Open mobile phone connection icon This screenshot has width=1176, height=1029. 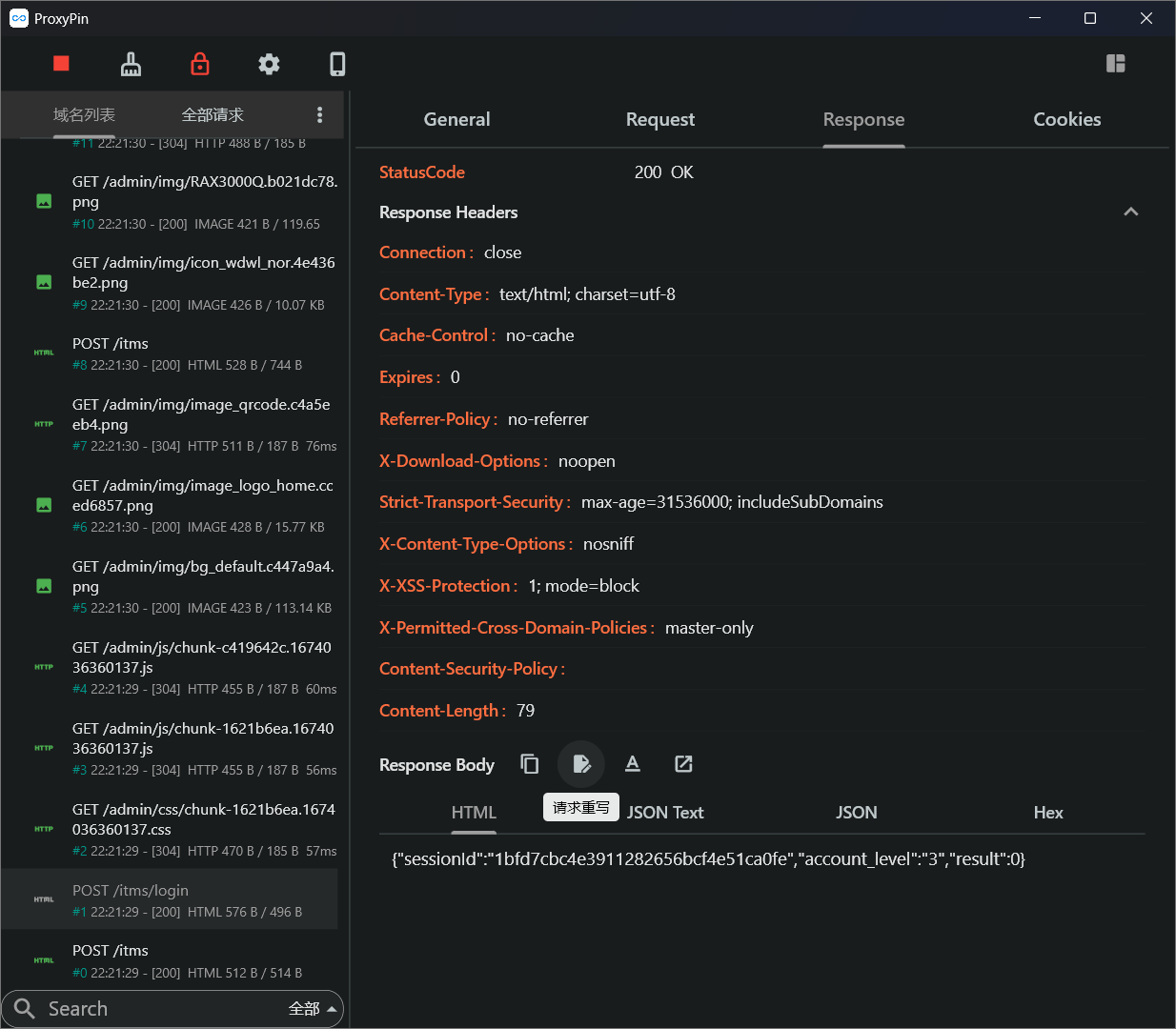(x=337, y=64)
